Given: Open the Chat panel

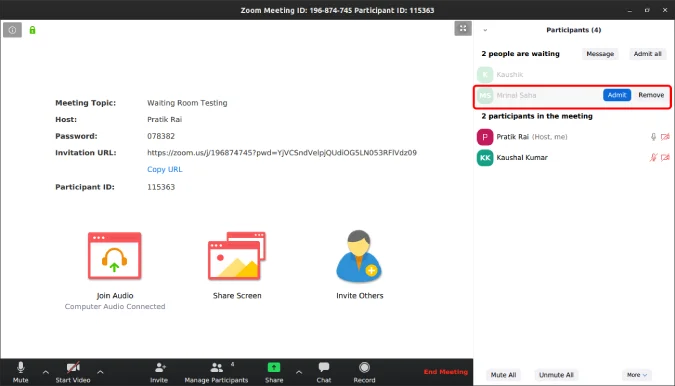Looking at the screenshot, I should click(x=324, y=373).
